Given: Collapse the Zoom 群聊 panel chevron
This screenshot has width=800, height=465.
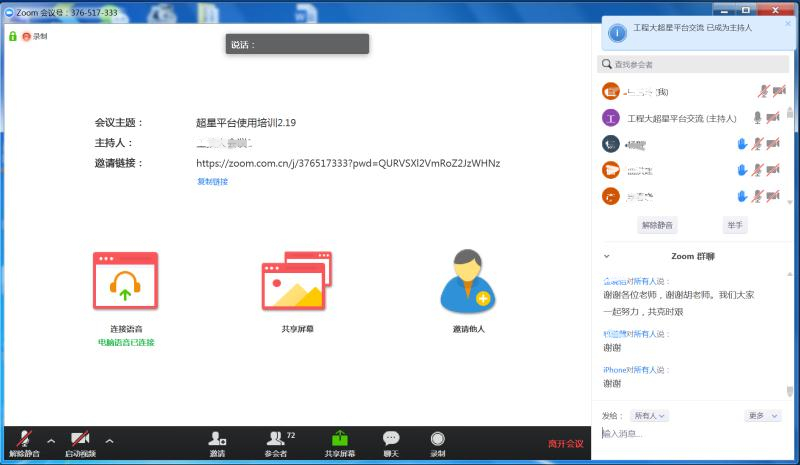Looking at the screenshot, I should (x=607, y=256).
